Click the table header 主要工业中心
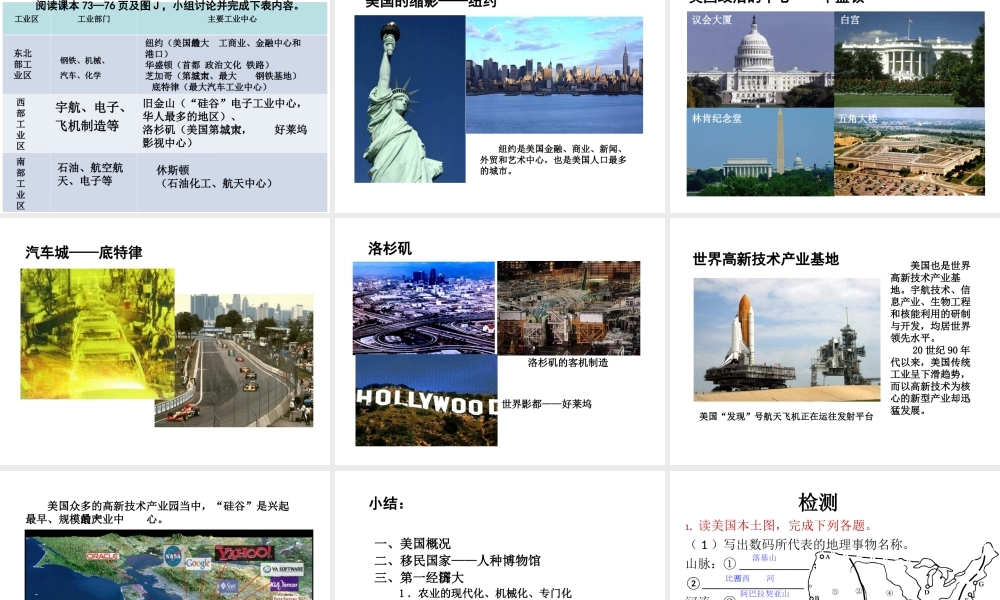Image resolution: width=1000 pixels, height=600 pixels. (232, 19)
